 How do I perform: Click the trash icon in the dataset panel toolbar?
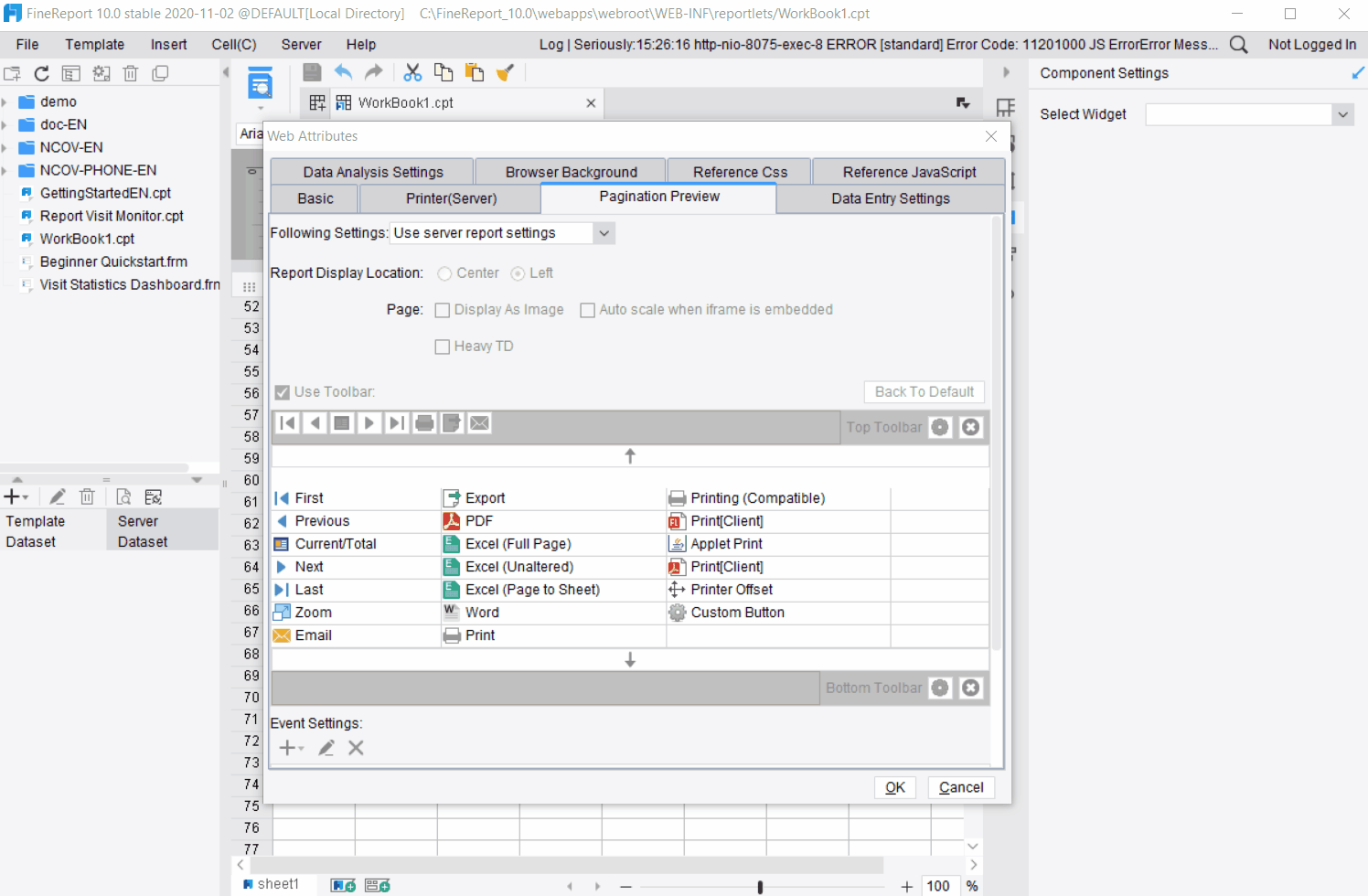click(x=87, y=496)
